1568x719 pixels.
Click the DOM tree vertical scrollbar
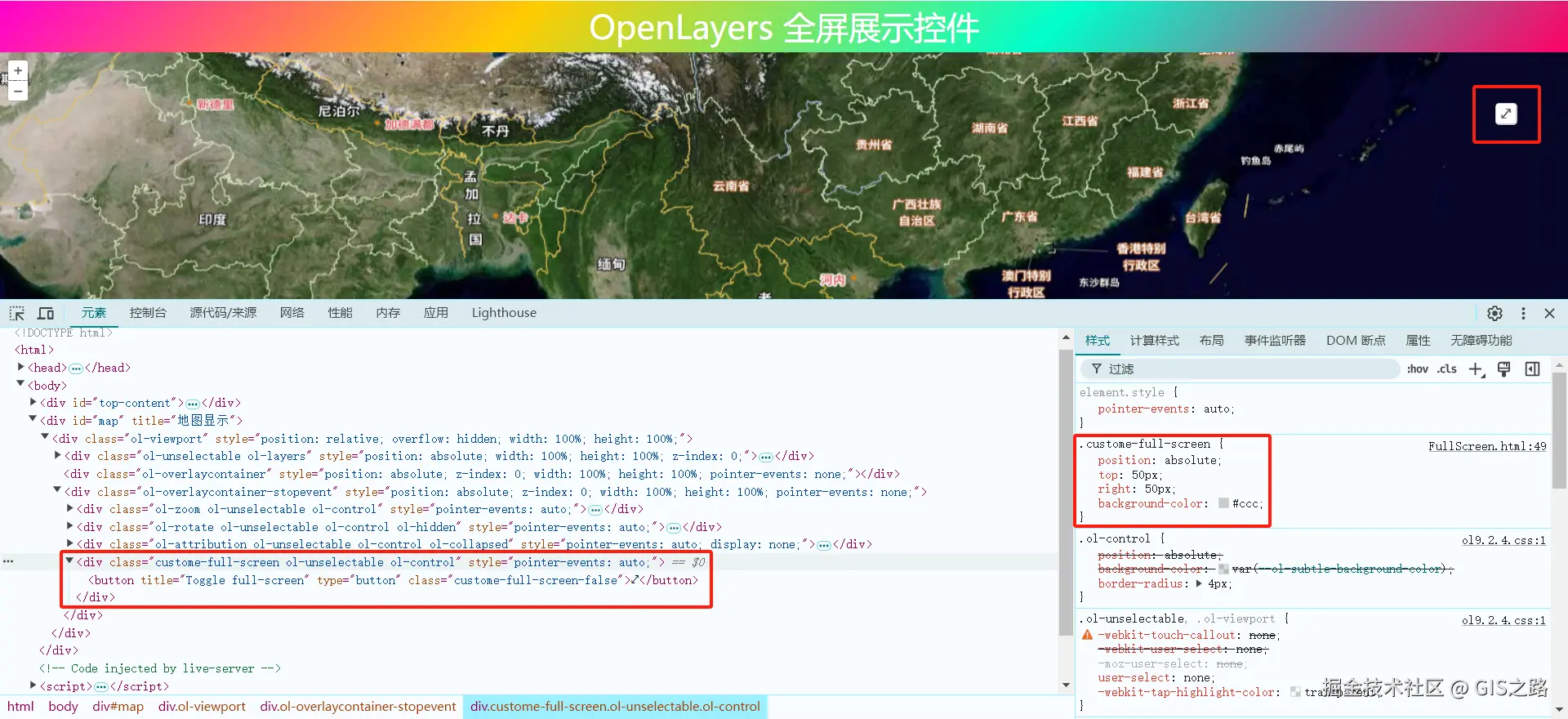point(1066,493)
